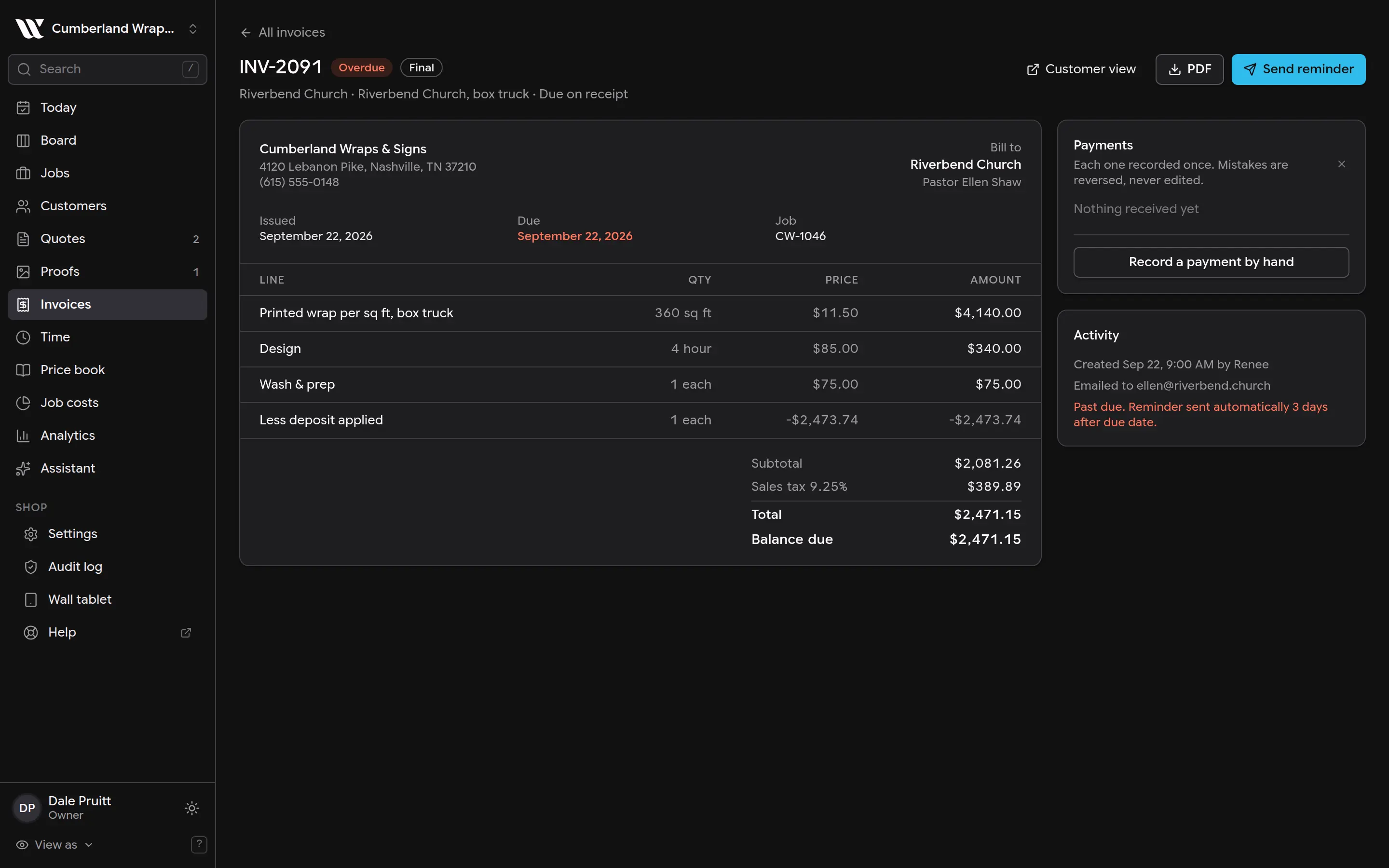Open the View as dropdown
Viewport: 1389px width, 868px height.
coord(54,844)
